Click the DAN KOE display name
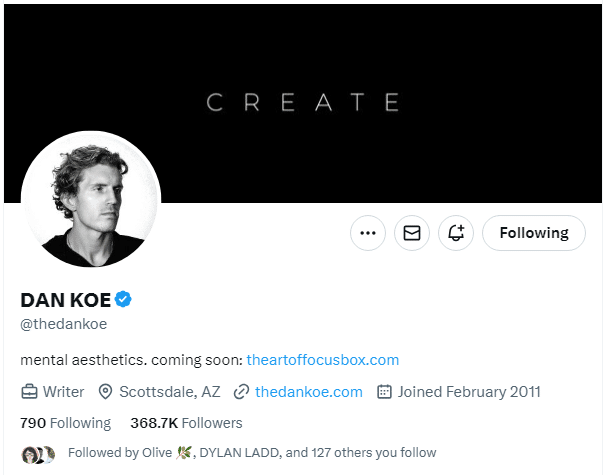Viewport: 605px width, 475px height. [65, 299]
